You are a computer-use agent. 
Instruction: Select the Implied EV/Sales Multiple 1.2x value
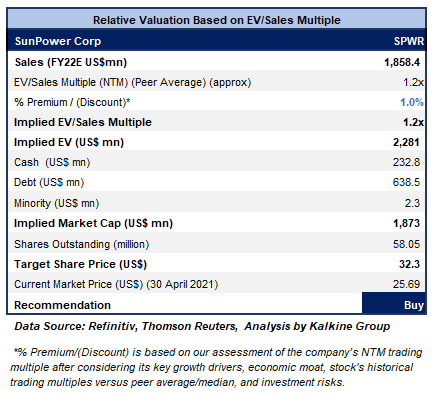(413, 122)
